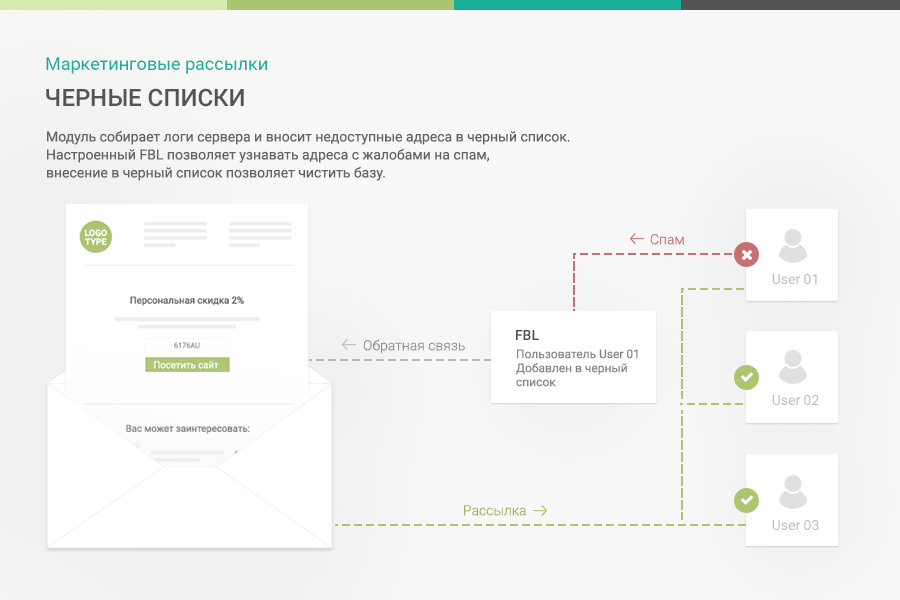Click the Посетить сайт button

pos(187,365)
